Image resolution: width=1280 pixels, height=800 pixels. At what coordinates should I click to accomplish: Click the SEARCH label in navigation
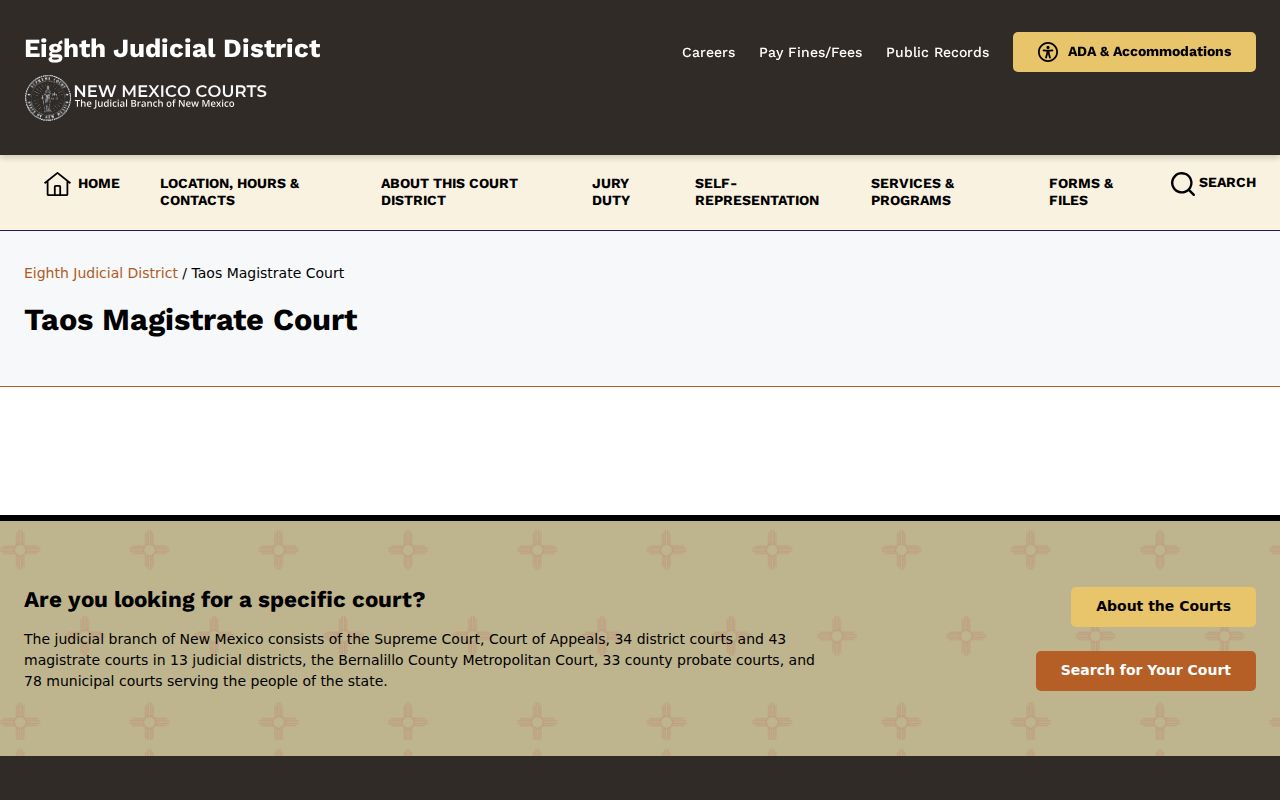click(x=1227, y=182)
